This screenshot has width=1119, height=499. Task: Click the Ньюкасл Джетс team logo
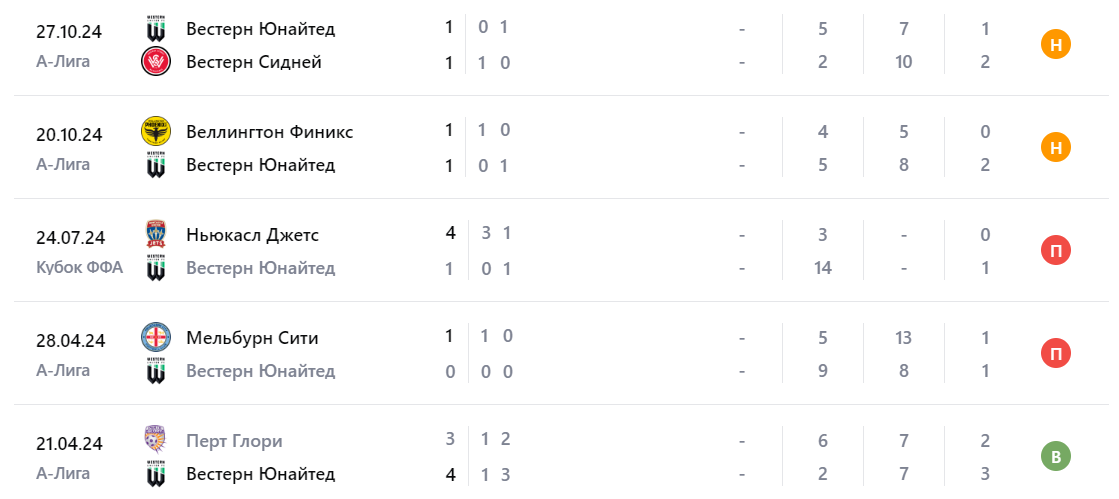(x=156, y=235)
